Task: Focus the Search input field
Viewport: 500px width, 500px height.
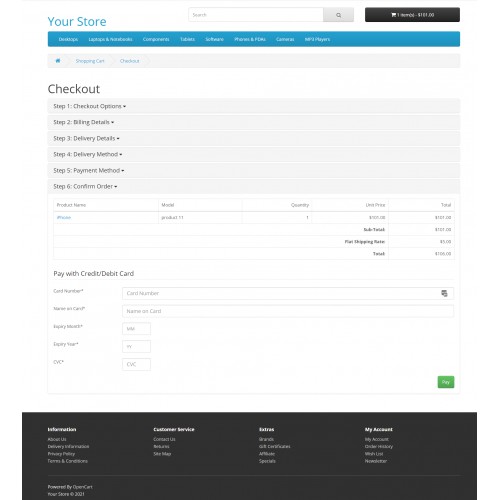Action: tap(256, 15)
